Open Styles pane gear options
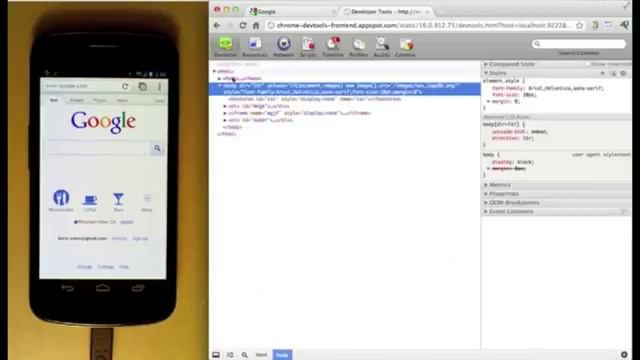Image resolution: width=640 pixels, height=360 pixels. coord(623,73)
